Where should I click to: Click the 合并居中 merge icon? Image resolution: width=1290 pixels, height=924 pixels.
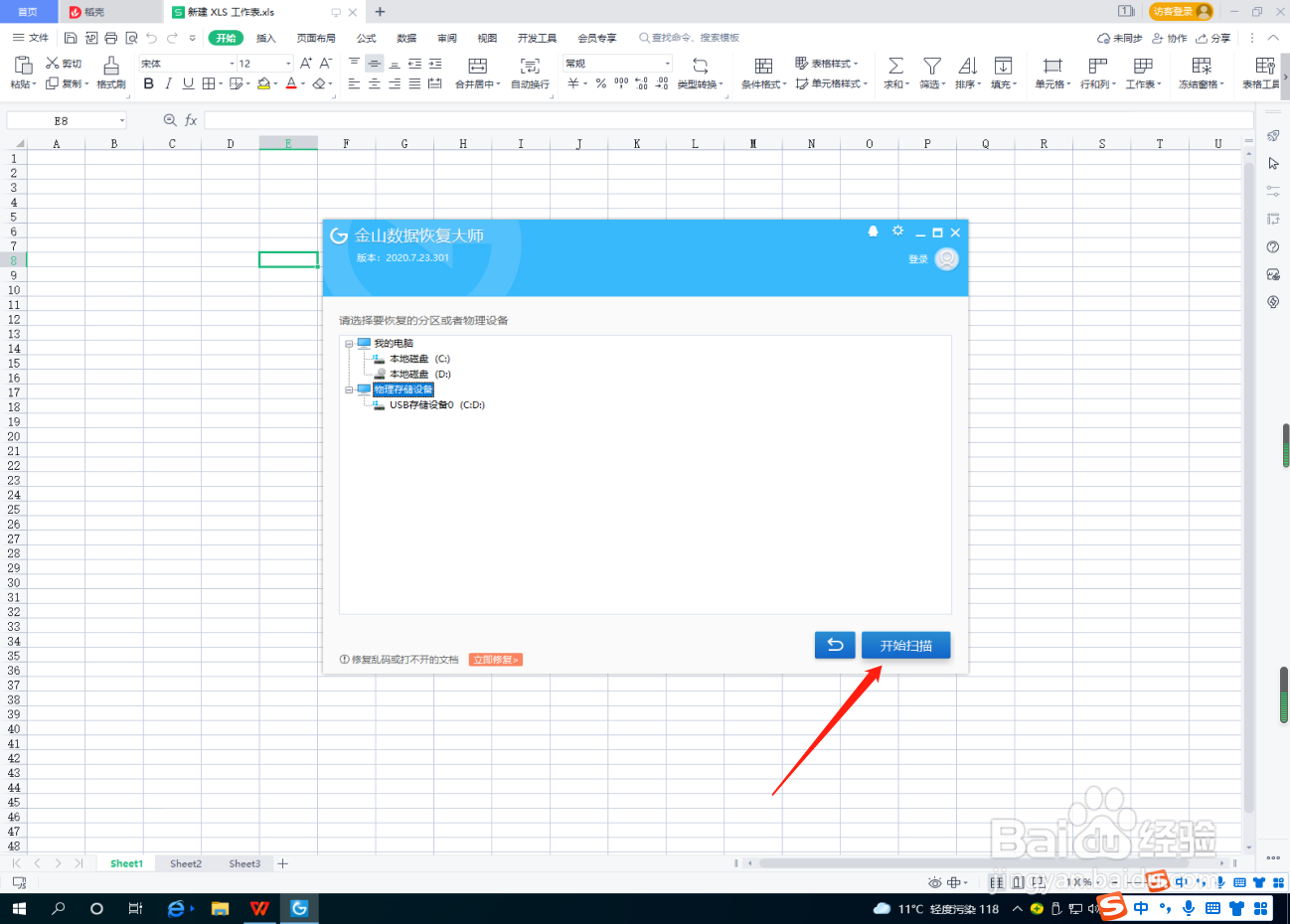point(478,66)
